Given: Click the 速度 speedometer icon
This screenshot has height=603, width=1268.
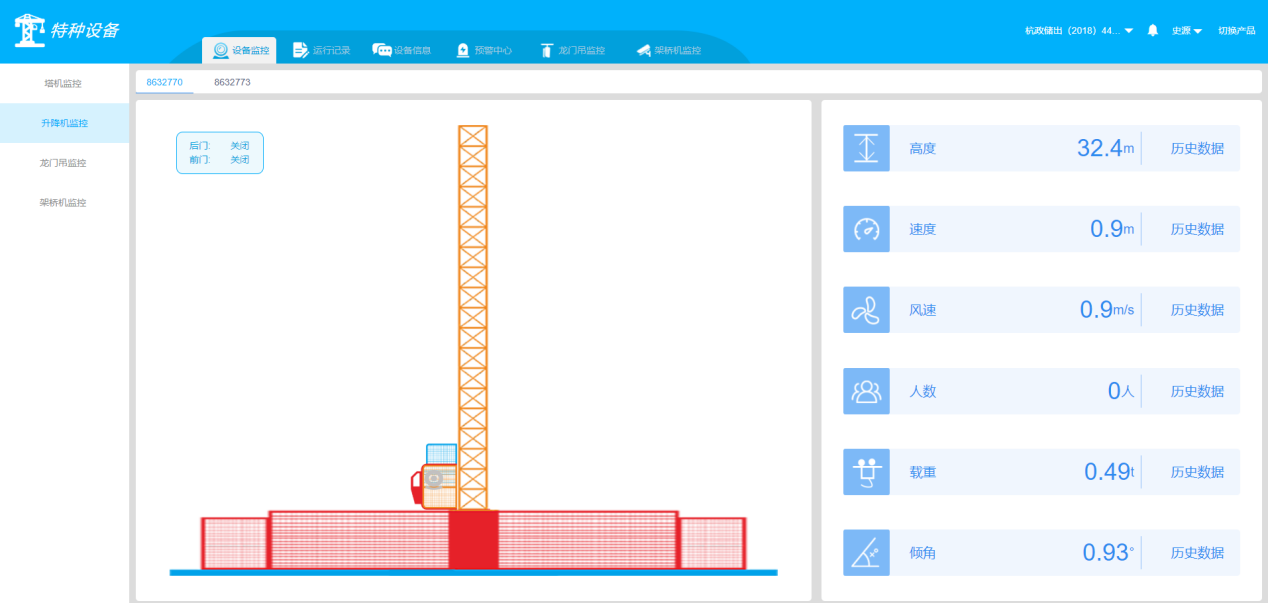Looking at the screenshot, I should (x=866, y=230).
